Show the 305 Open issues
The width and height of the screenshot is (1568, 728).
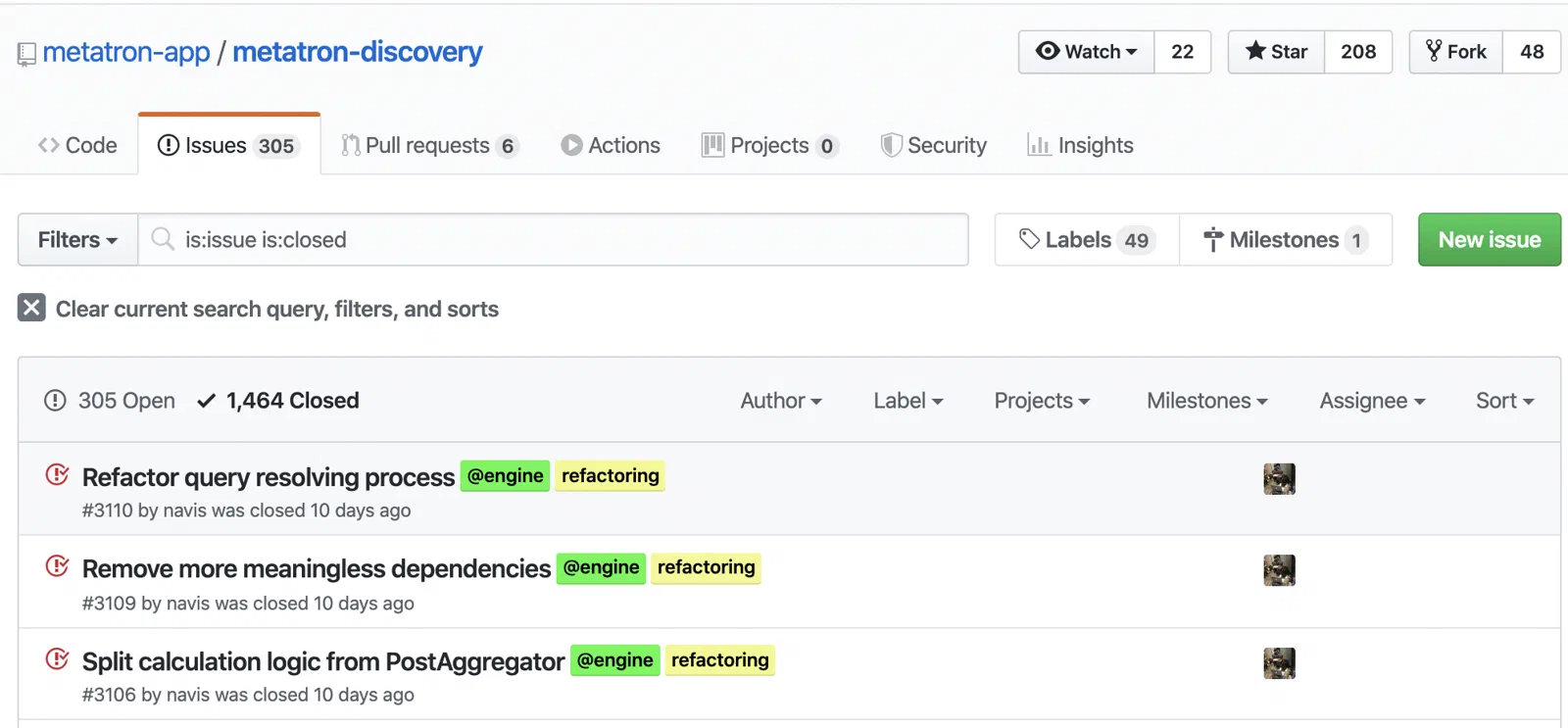(110, 401)
